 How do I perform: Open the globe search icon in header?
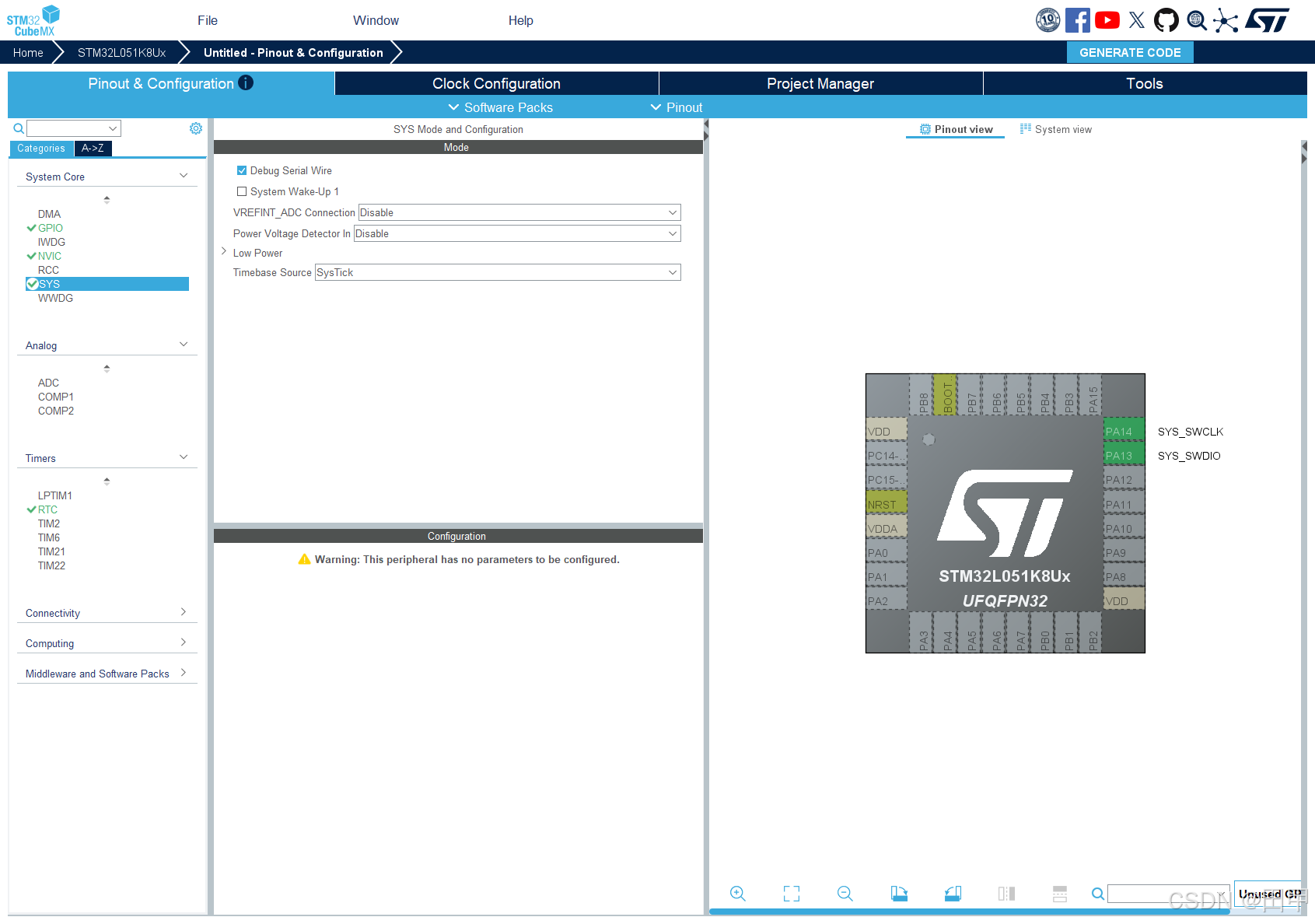1197,20
